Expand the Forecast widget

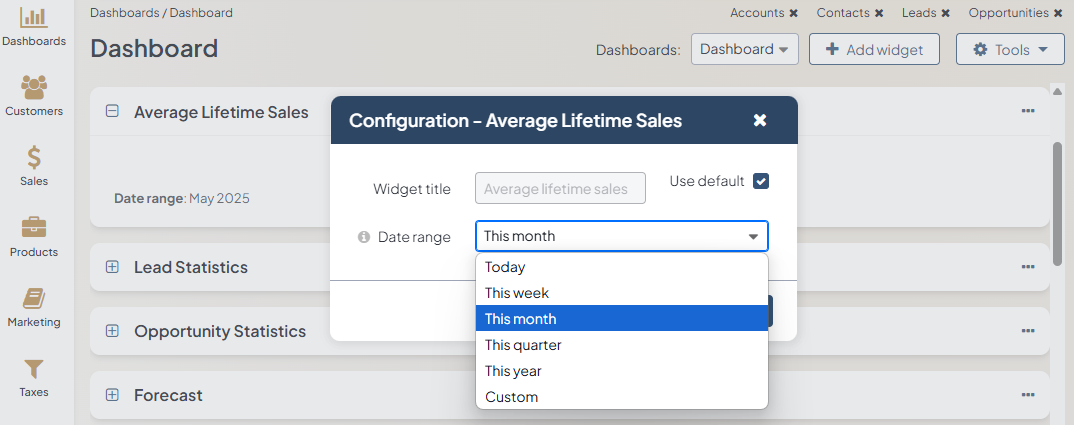(112, 395)
